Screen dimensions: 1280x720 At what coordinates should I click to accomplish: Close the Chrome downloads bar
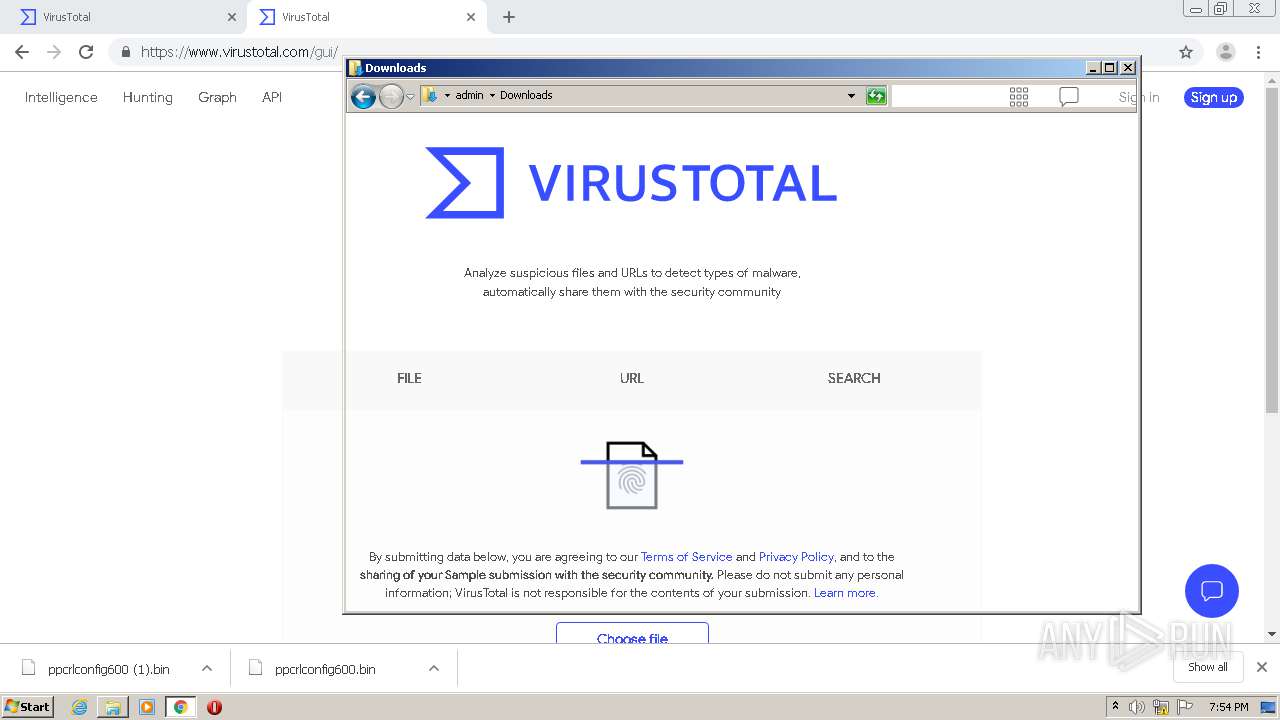point(1262,667)
